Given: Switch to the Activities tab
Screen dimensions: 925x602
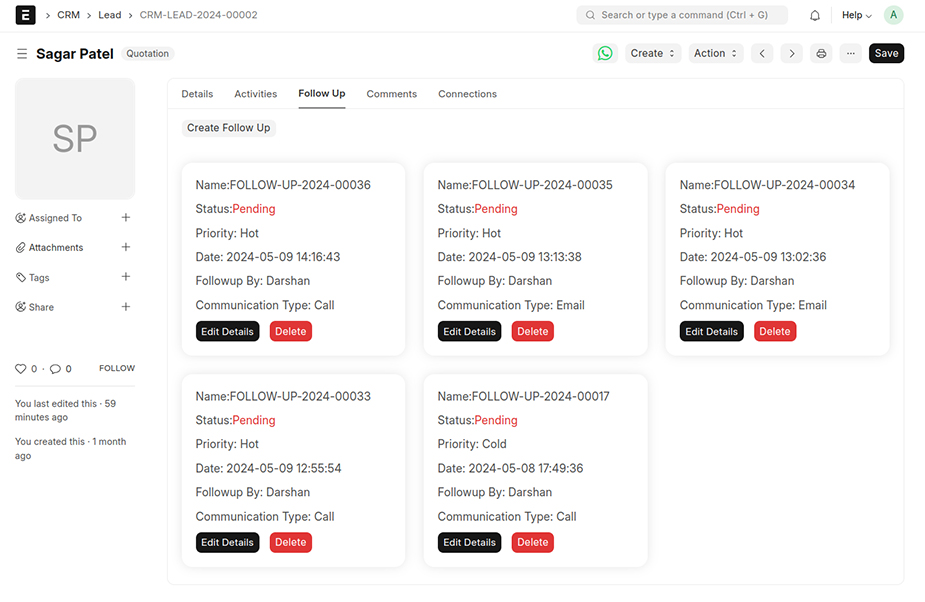Looking at the screenshot, I should (x=255, y=94).
